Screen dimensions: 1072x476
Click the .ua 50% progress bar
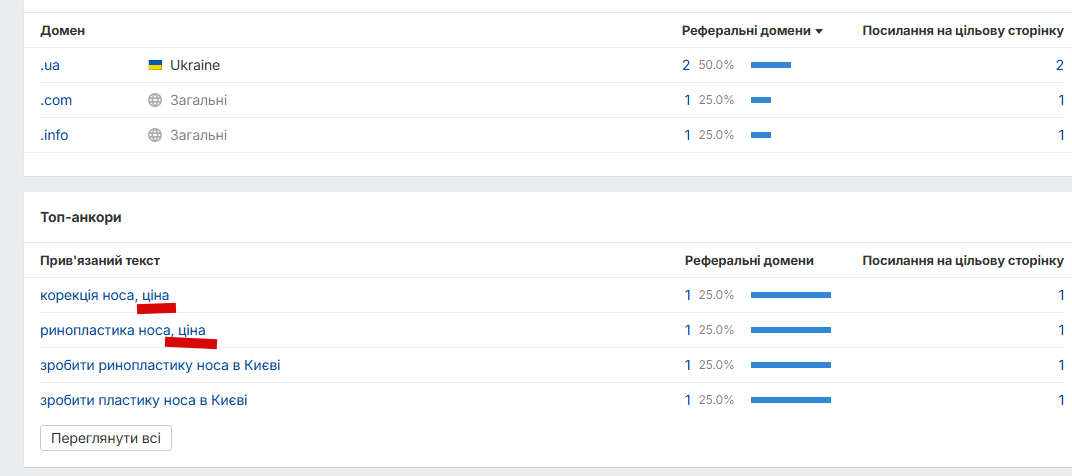tap(770, 65)
